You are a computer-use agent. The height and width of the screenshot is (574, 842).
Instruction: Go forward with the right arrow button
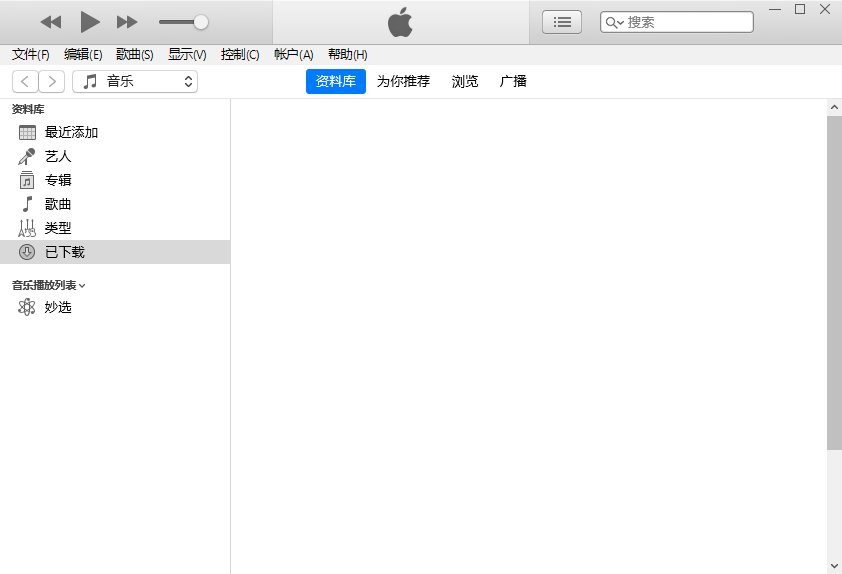pyautogui.click(x=52, y=82)
